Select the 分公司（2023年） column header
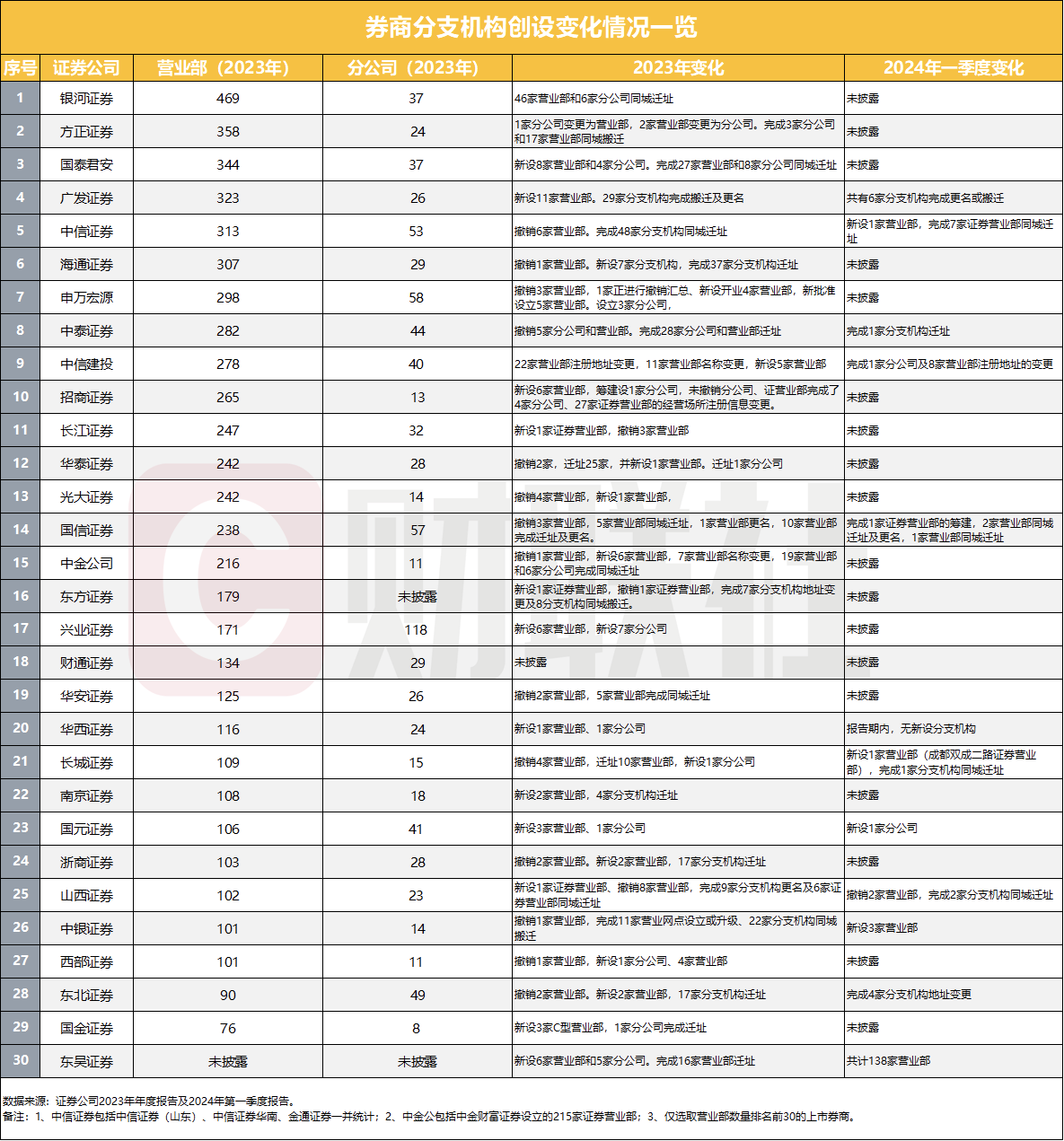 [417, 68]
